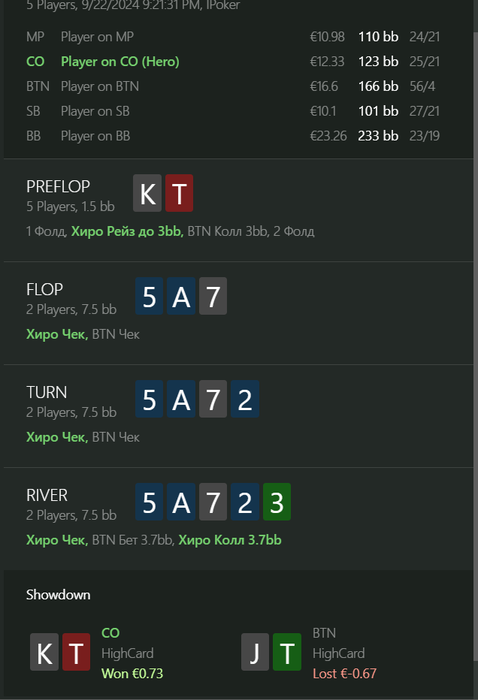The height and width of the screenshot is (700, 478).
Task: Click the green T card in BTN's showdown hand
Action: coord(287,652)
